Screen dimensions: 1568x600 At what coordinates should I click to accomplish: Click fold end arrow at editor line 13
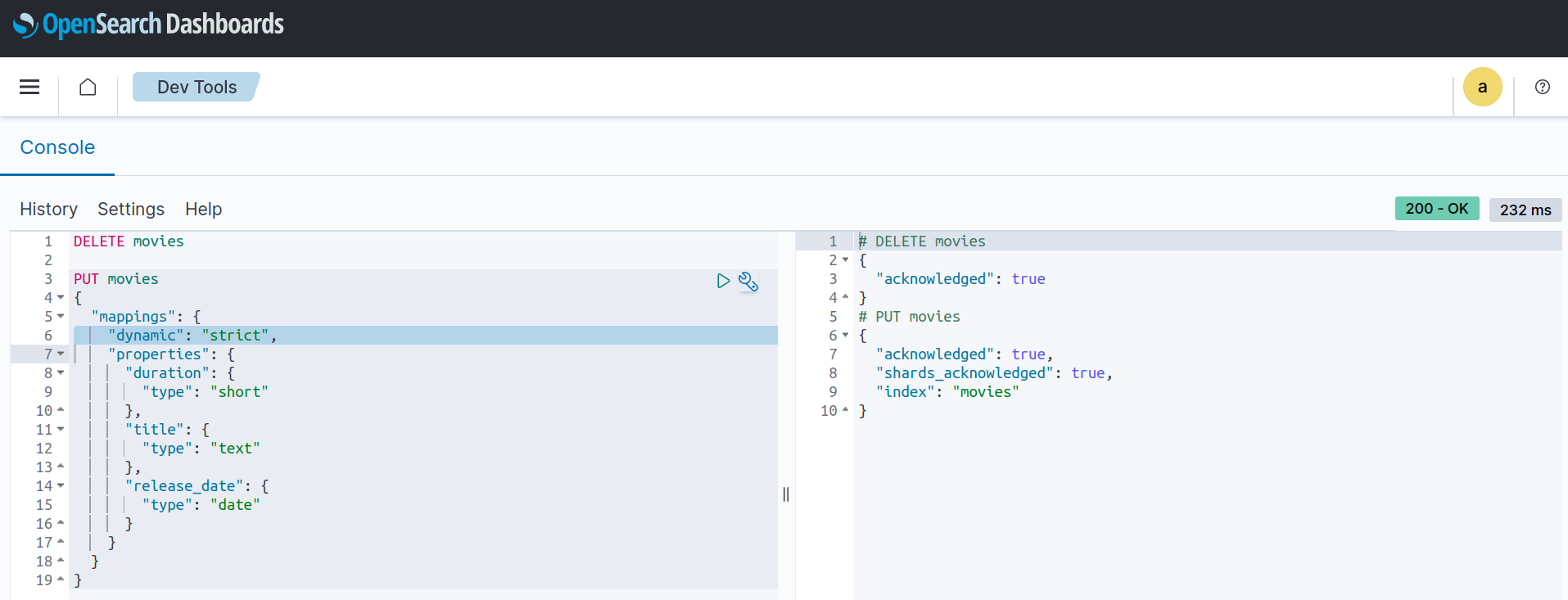[x=61, y=467]
